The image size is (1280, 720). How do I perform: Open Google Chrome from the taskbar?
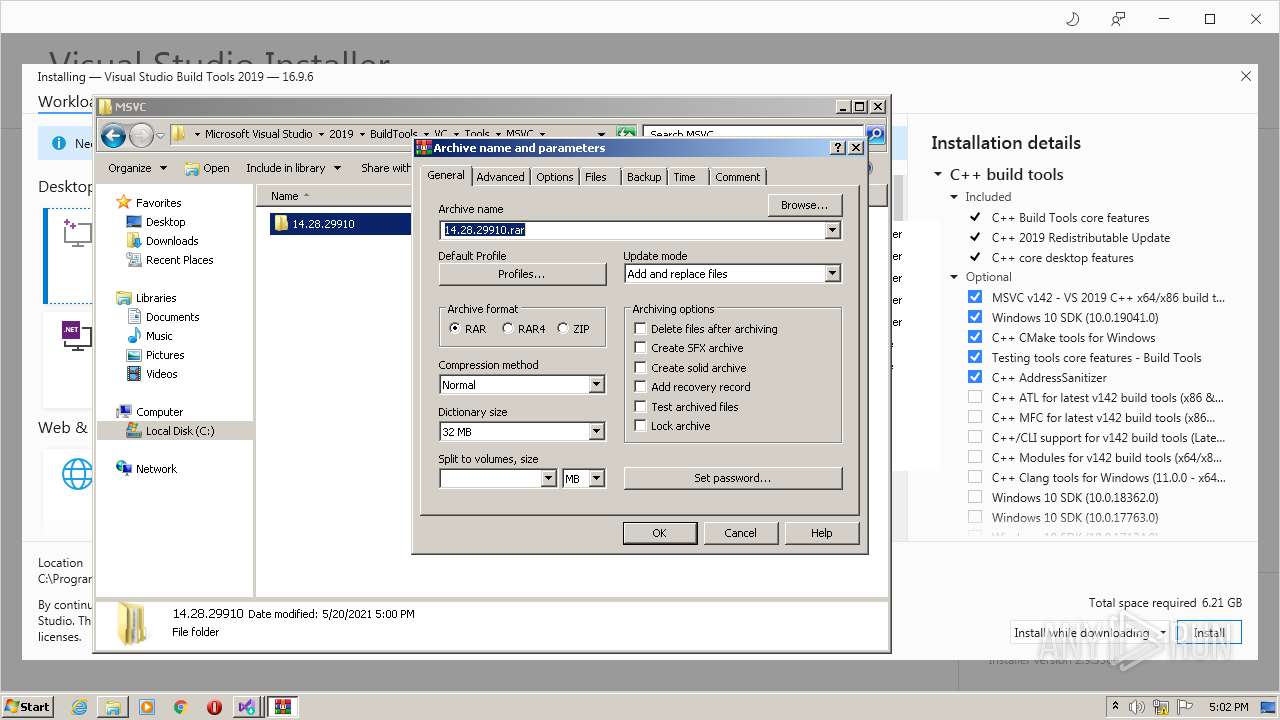[181, 706]
